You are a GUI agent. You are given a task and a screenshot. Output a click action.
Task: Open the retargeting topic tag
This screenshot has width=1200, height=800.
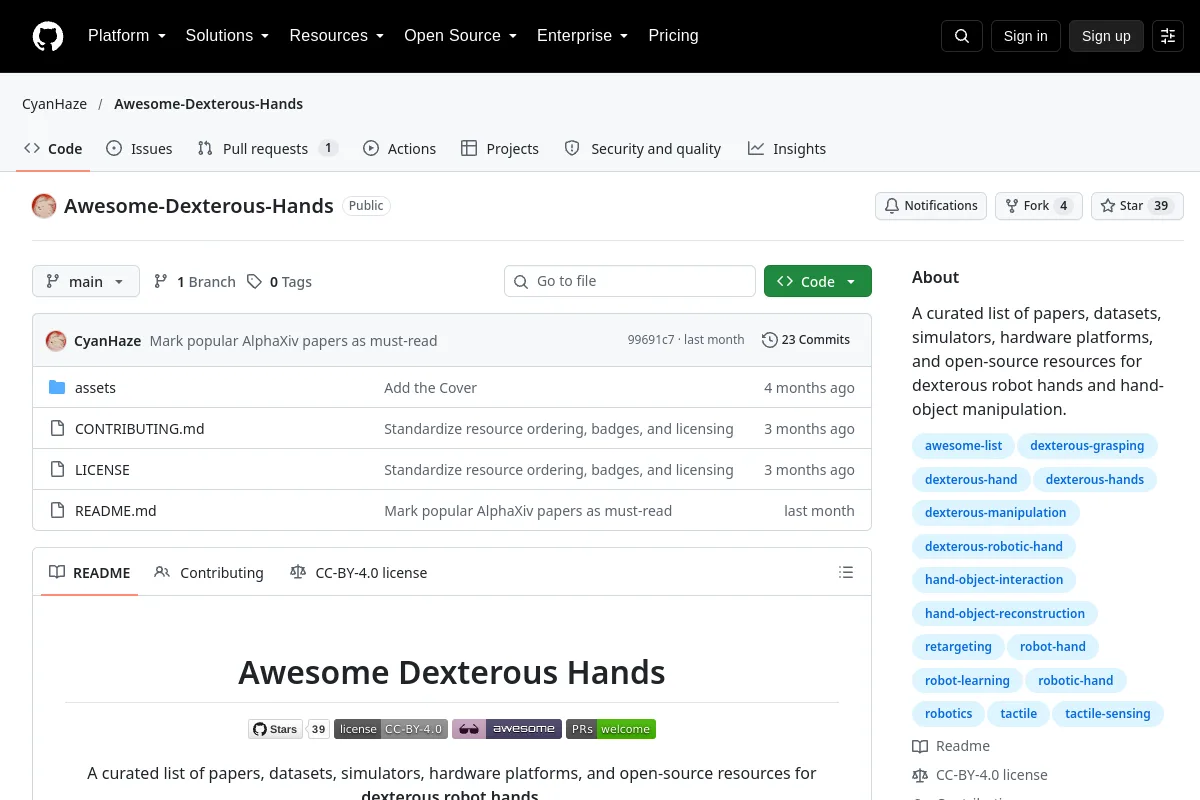tap(958, 647)
